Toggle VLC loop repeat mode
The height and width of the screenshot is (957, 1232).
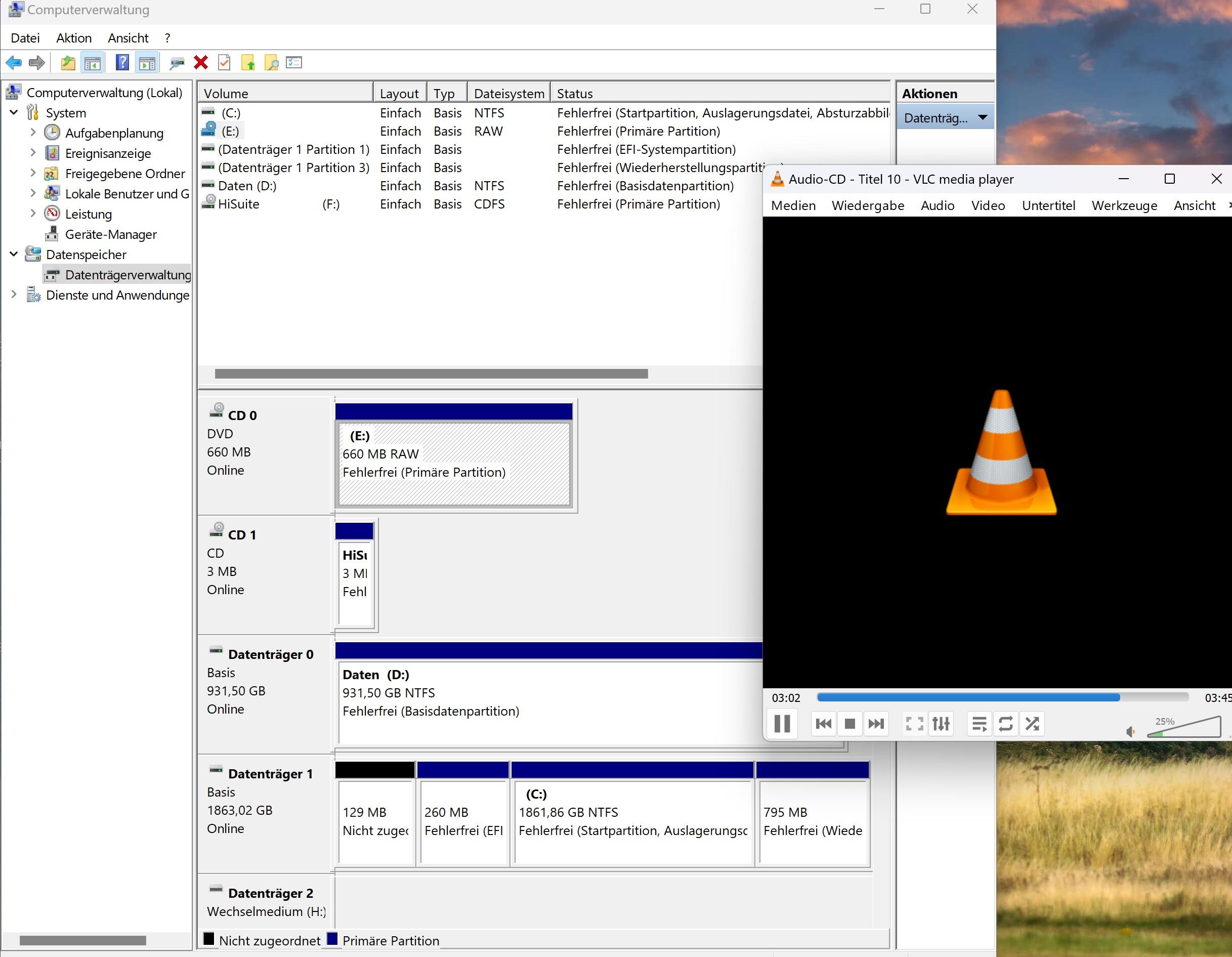(1005, 723)
